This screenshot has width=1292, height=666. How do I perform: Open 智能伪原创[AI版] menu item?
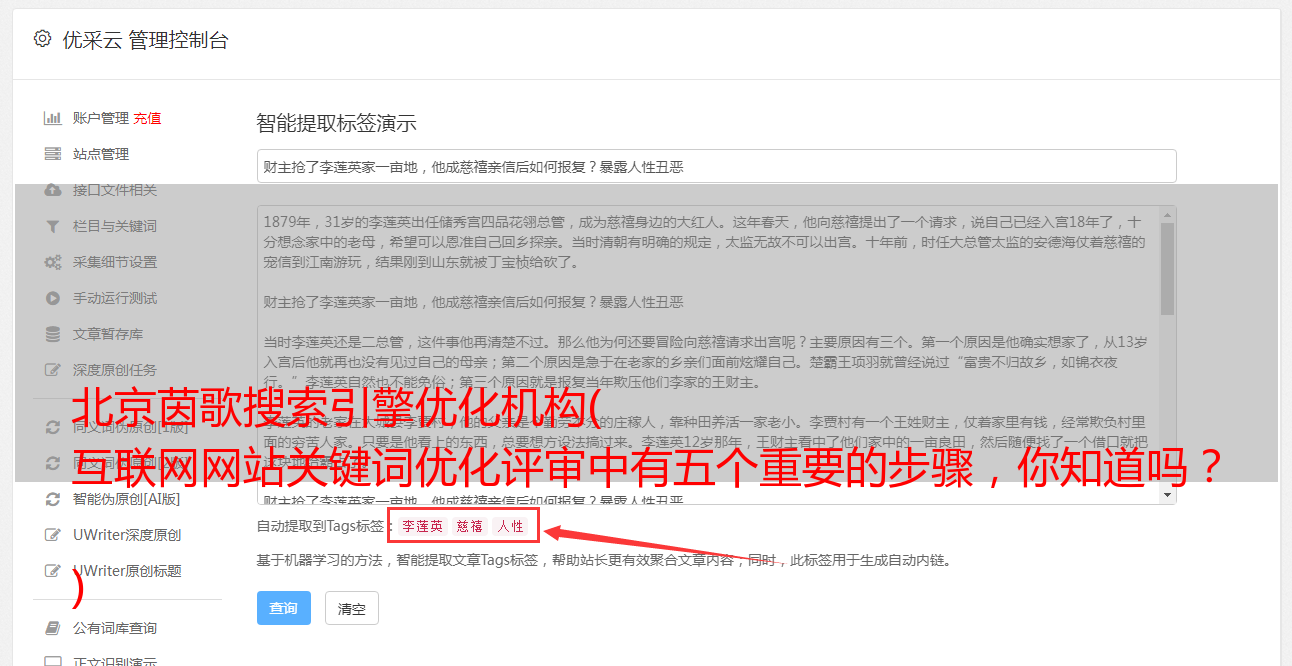[126, 499]
